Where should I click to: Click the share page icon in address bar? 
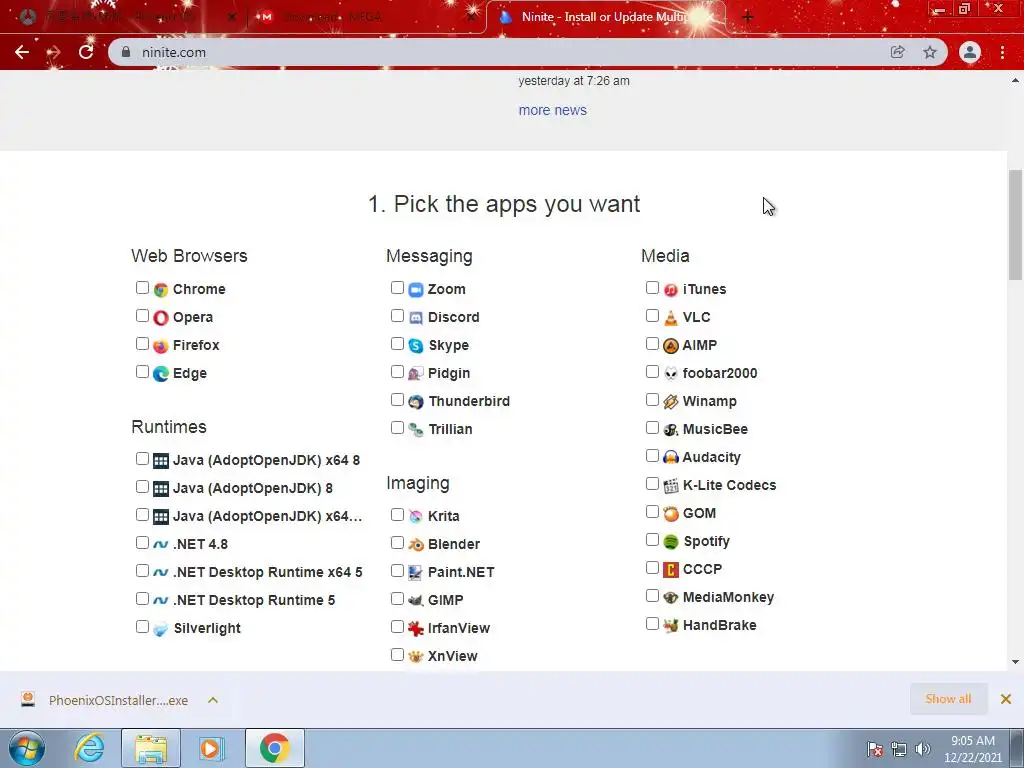point(898,52)
